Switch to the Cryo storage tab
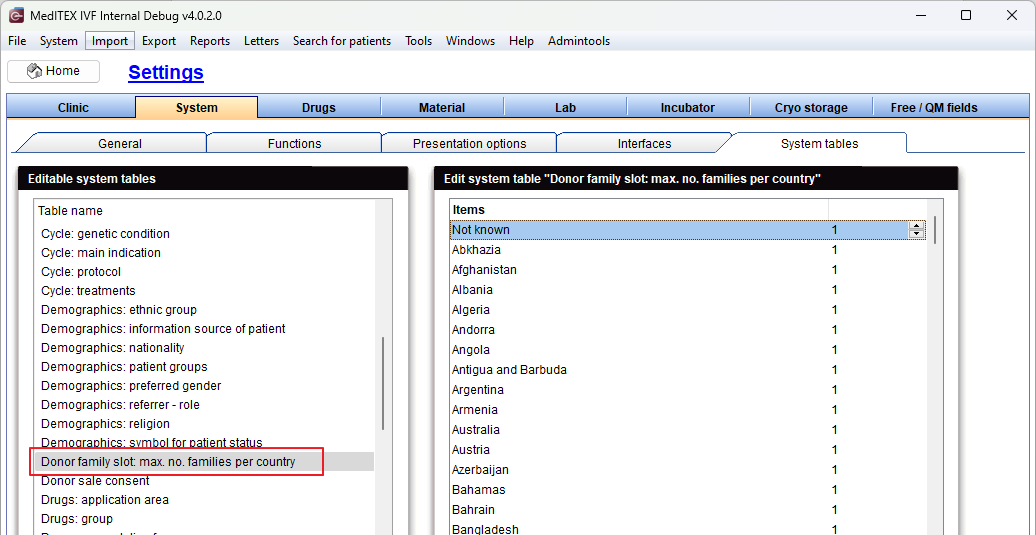 pos(811,108)
